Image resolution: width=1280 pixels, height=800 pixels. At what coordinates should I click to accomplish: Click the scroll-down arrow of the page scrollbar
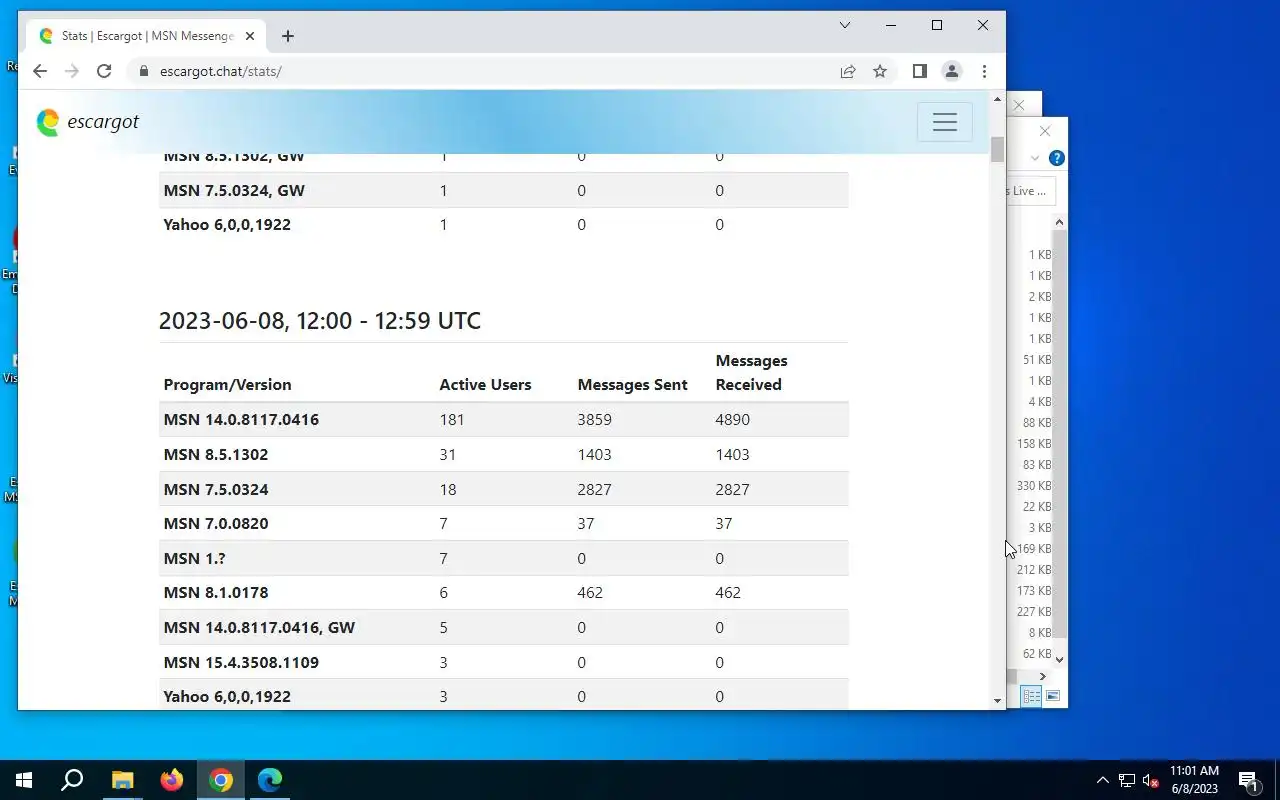(x=997, y=701)
